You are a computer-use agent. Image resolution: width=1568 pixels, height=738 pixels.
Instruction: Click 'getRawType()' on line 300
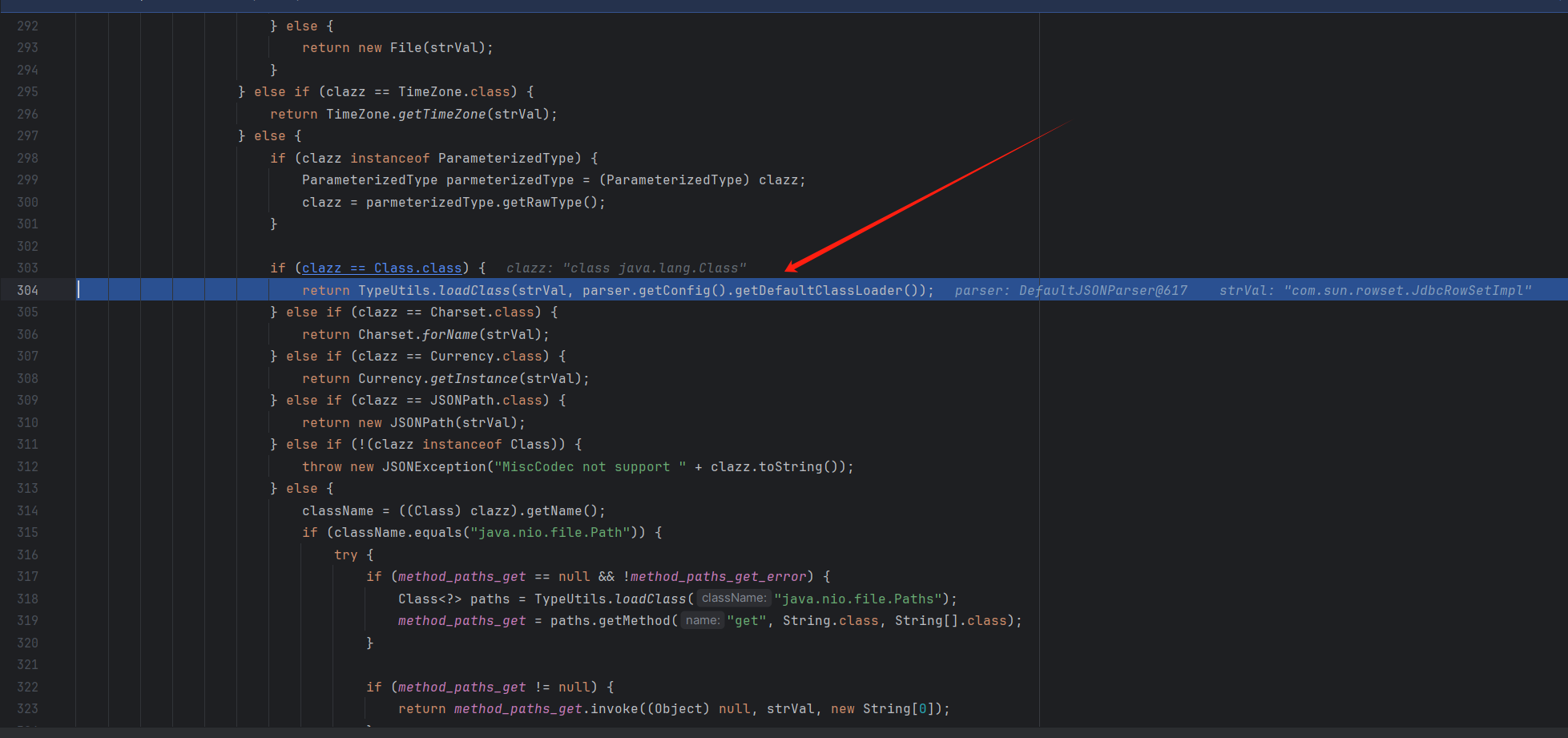[x=550, y=202]
